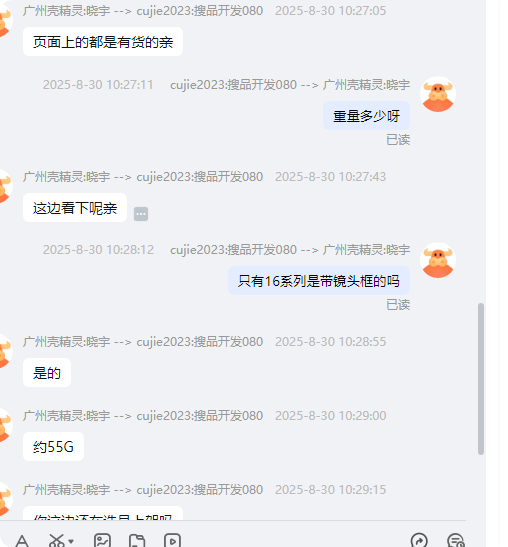Click the avatar next to 只有16系列 message
The height and width of the screenshot is (547, 508).
click(438, 260)
